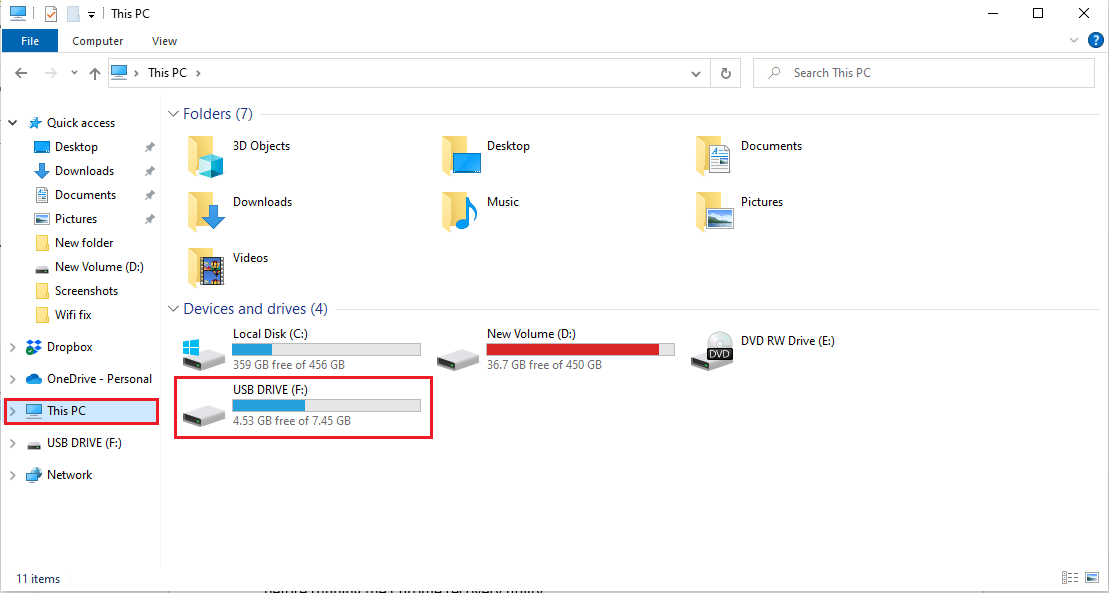This screenshot has height=593, width=1109.
Task: Click the blue Help question mark icon
Action: pos(1096,40)
